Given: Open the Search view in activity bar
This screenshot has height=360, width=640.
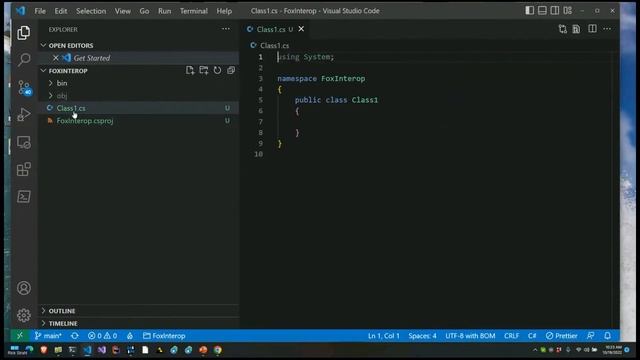Looking at the screenshot, I should click(x=24, y=60).
